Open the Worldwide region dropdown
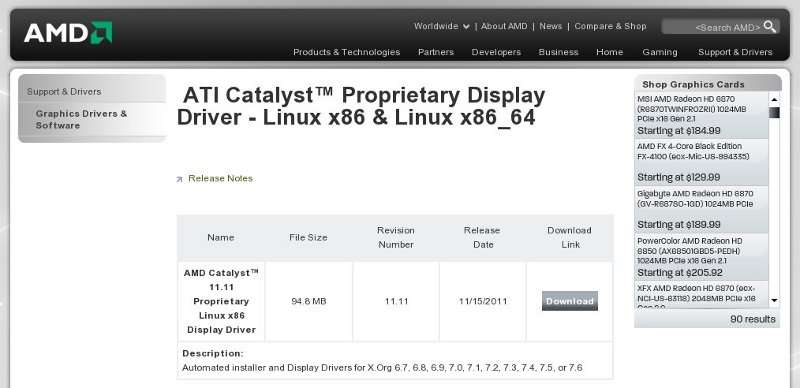This screenshot has width=800, height=388. (x=441, y=26)
